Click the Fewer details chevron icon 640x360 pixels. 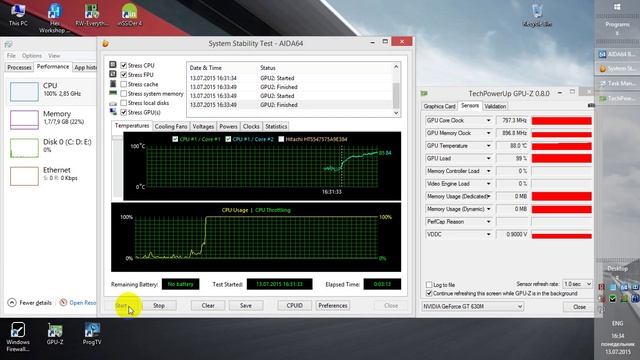[x=12, y=302]
